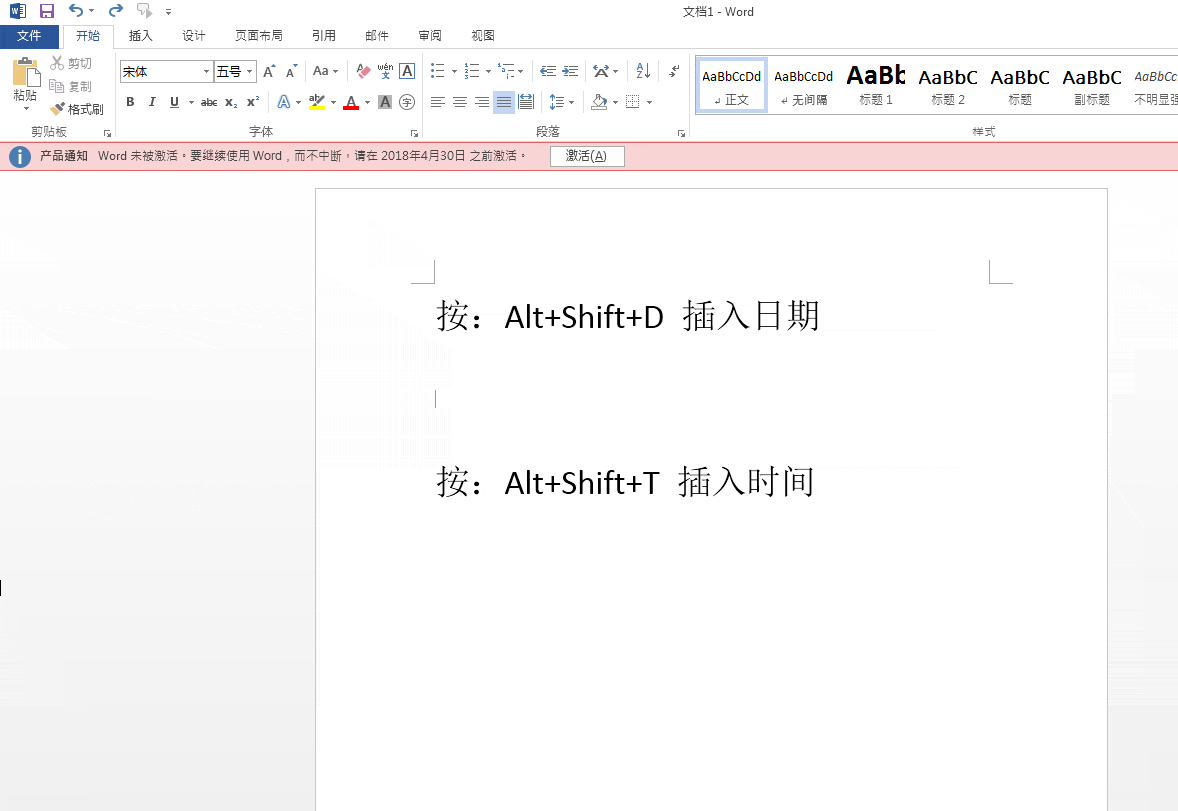
Task: Open highlight color dropdown arrow
Action: (x=333, y=102)
